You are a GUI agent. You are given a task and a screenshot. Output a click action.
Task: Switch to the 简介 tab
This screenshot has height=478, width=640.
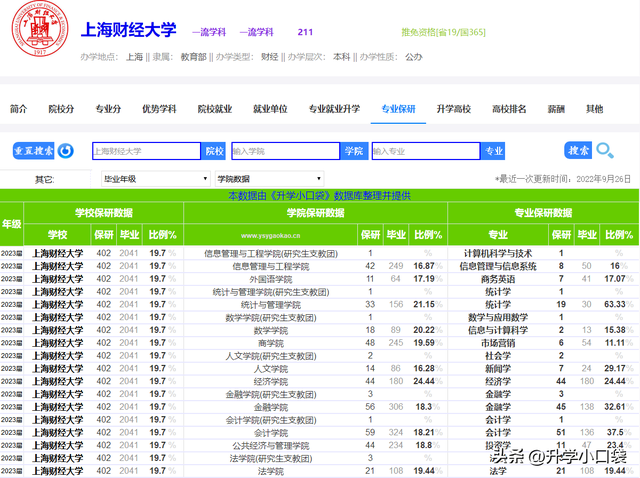18,109
